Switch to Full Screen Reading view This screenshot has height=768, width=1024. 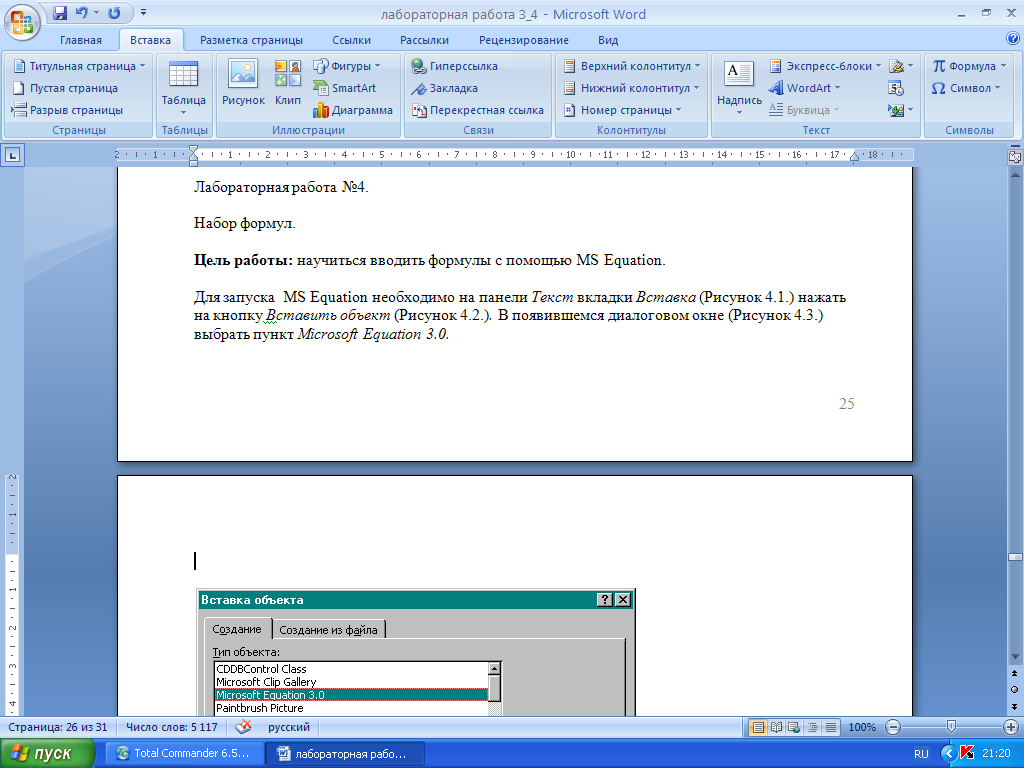point(776,727)
